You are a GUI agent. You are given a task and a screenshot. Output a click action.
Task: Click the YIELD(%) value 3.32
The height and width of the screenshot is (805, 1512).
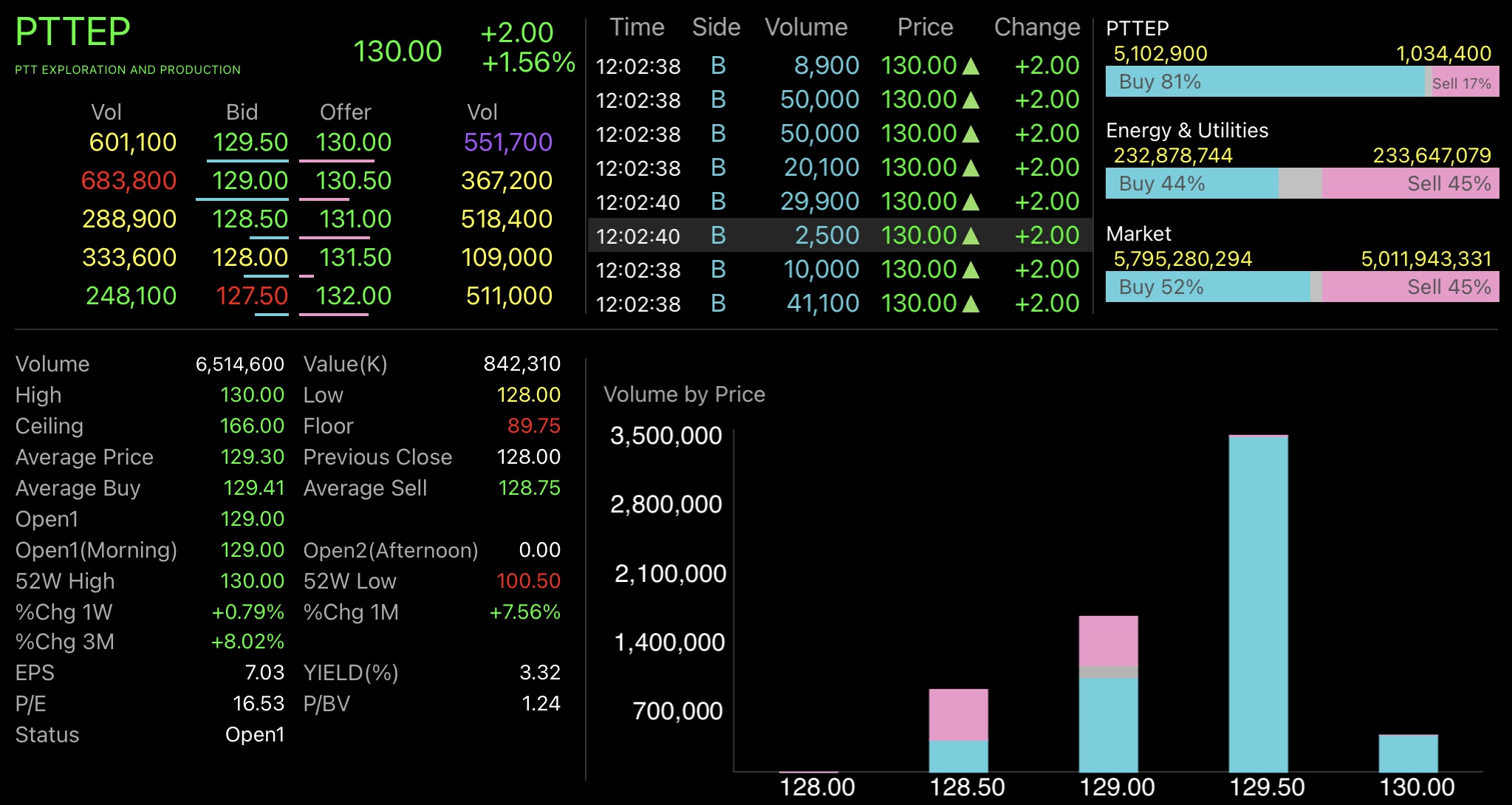click(x=539, y=672)
